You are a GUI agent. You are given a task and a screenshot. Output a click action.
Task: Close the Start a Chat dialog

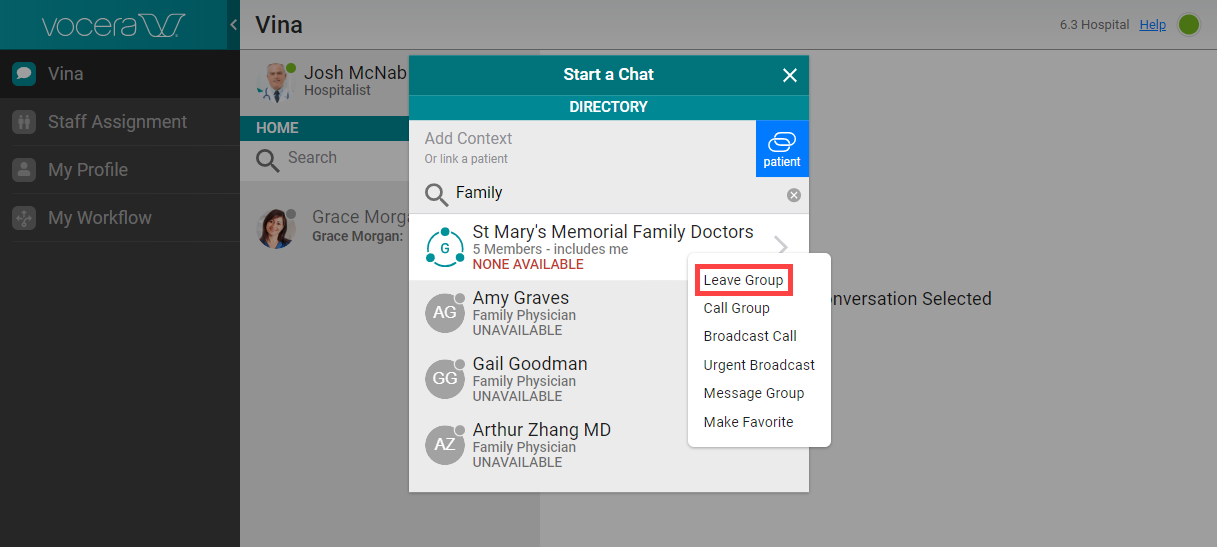[790, 75]
